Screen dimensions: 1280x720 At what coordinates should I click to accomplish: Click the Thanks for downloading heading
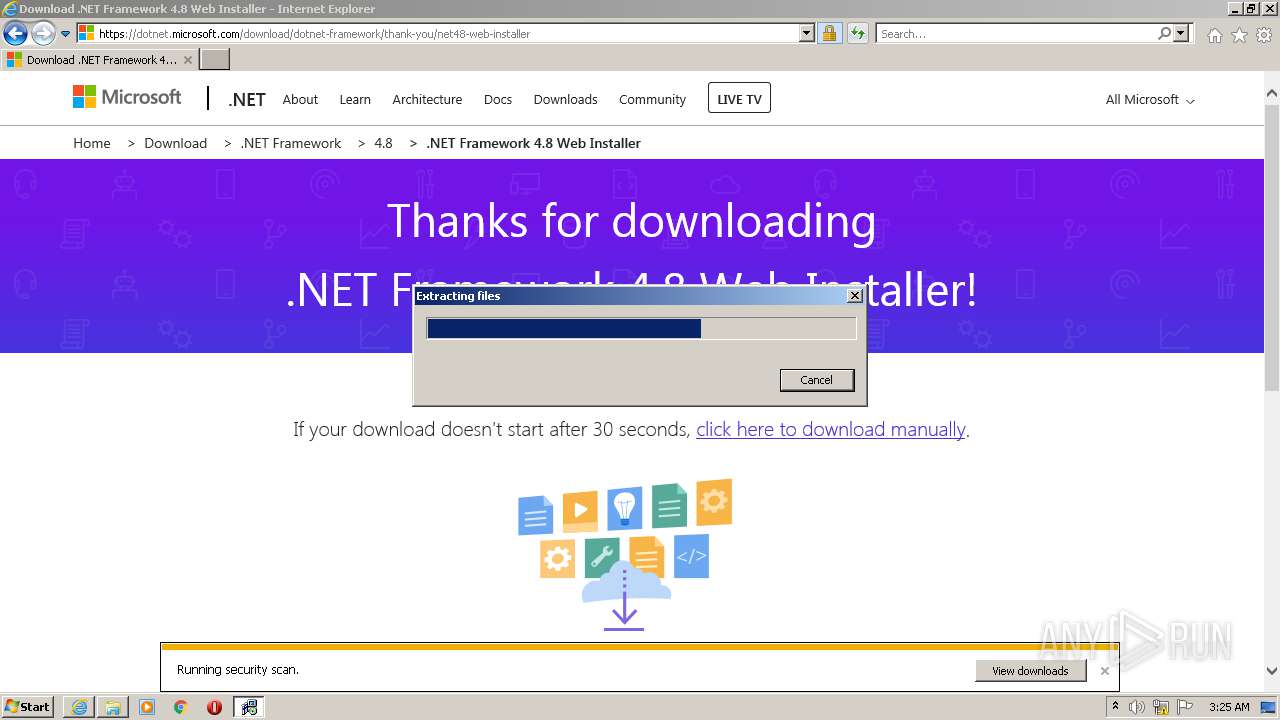631,220
